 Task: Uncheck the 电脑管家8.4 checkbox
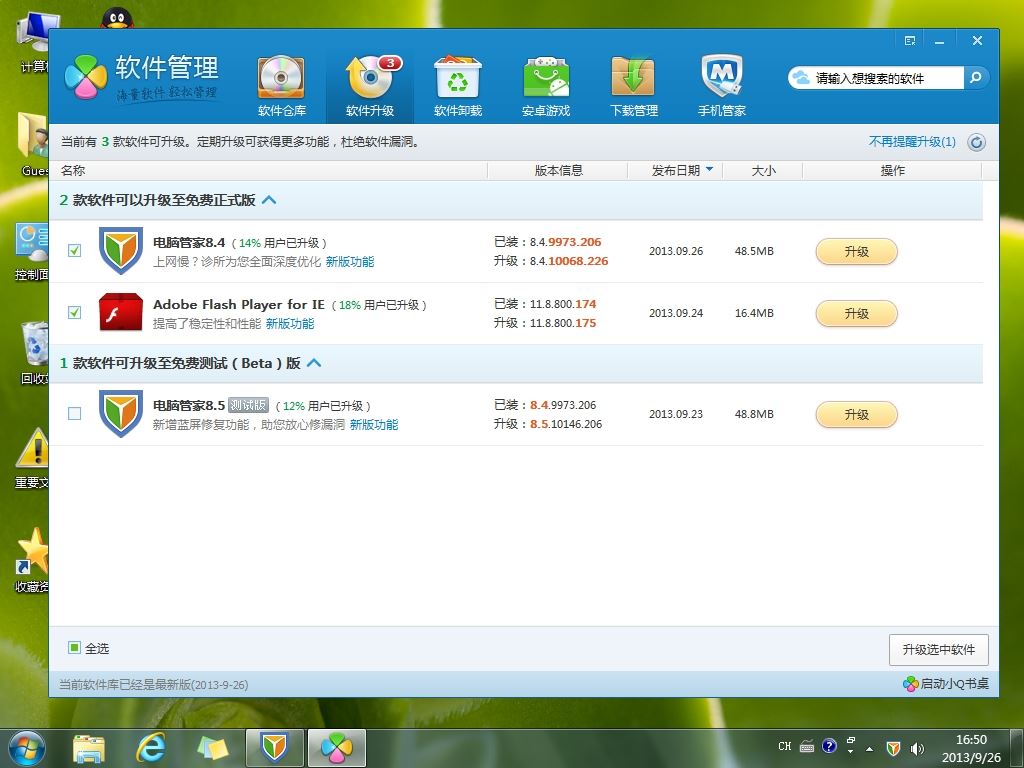click(x=74, y=250)
